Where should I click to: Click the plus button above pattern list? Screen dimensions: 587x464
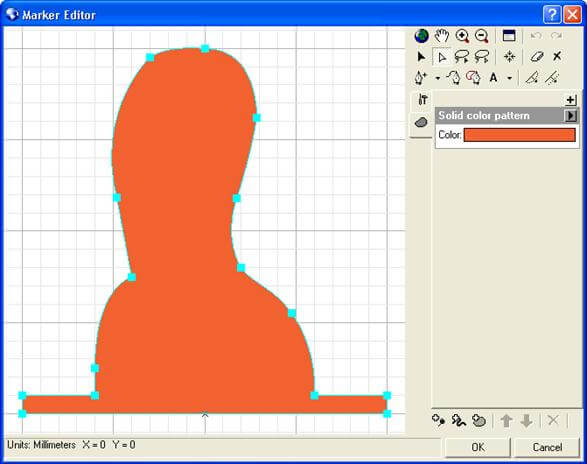[570, 100]
